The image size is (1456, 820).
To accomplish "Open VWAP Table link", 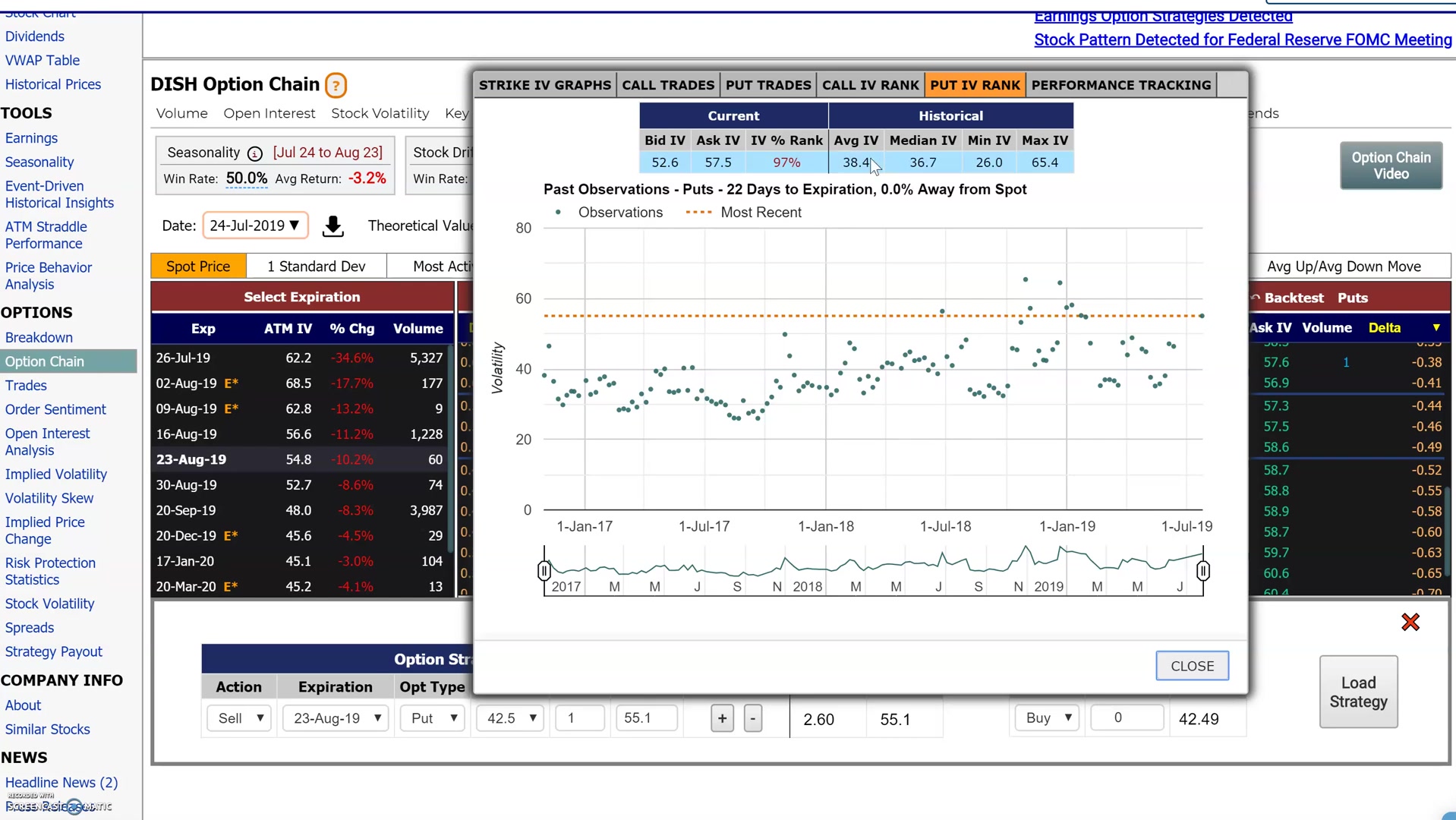I will (43, 61).
